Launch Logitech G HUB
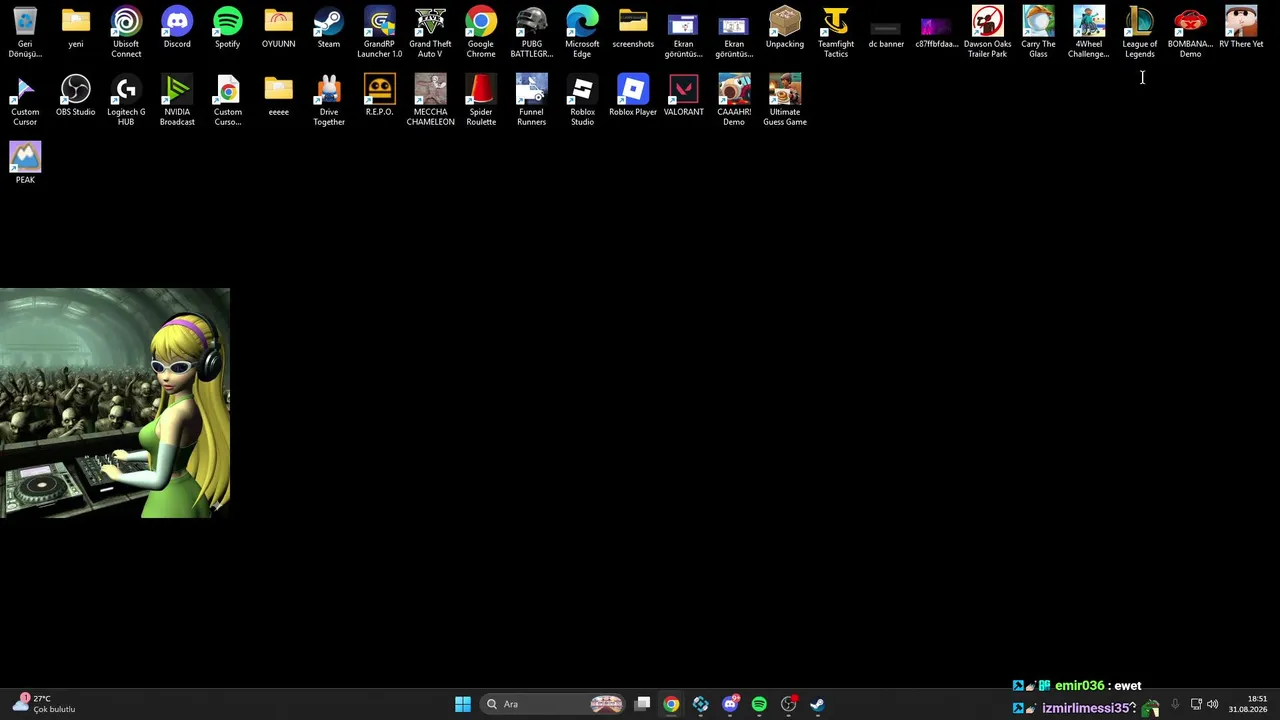The height and width of the screenshot is (720, 1280). pos(126,100)
